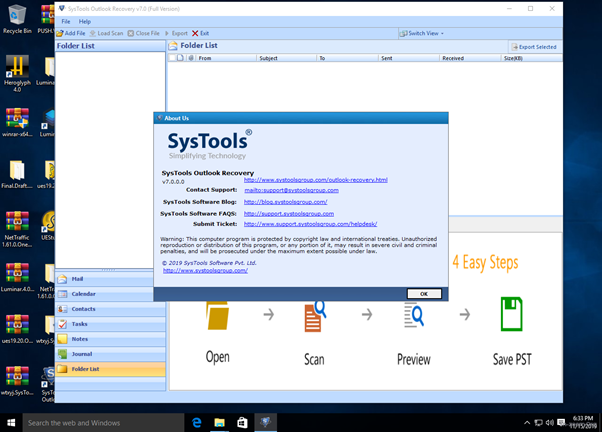602x432 pixels.
Task: Click the attachment column header icon
Action: click(191, 58)
